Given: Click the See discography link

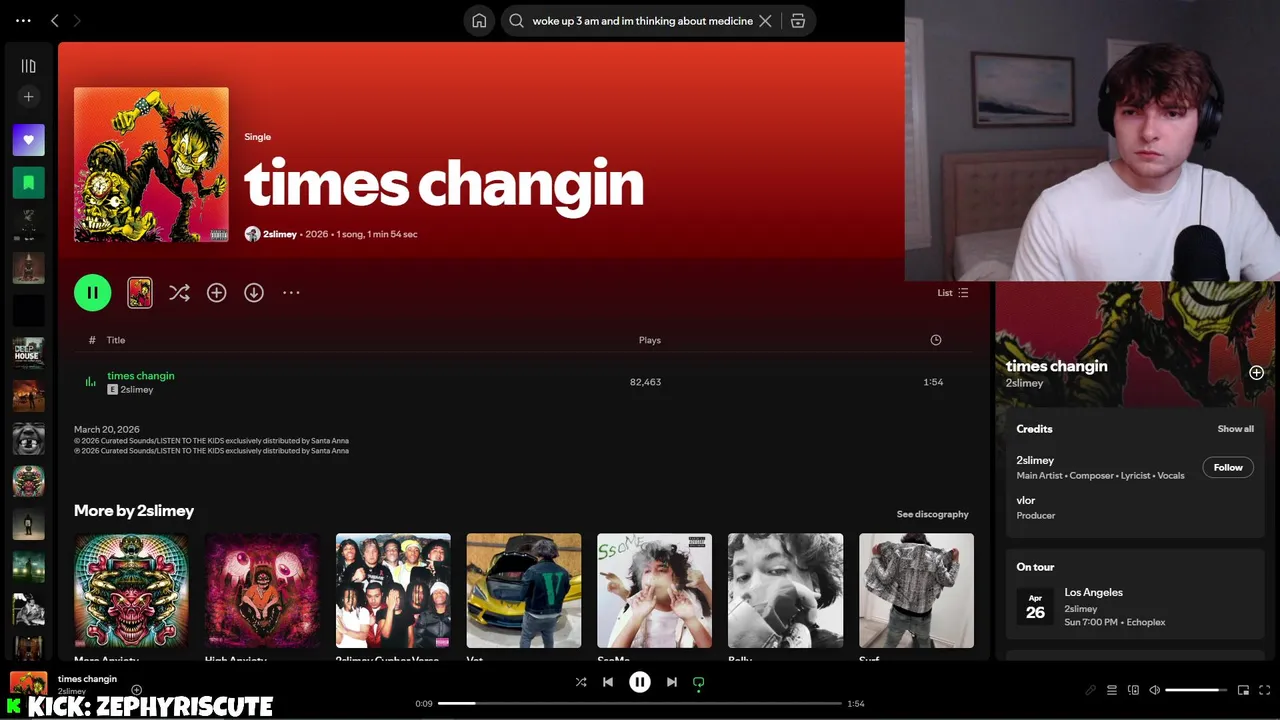Looking at the screenshot, I should (932, 514).
